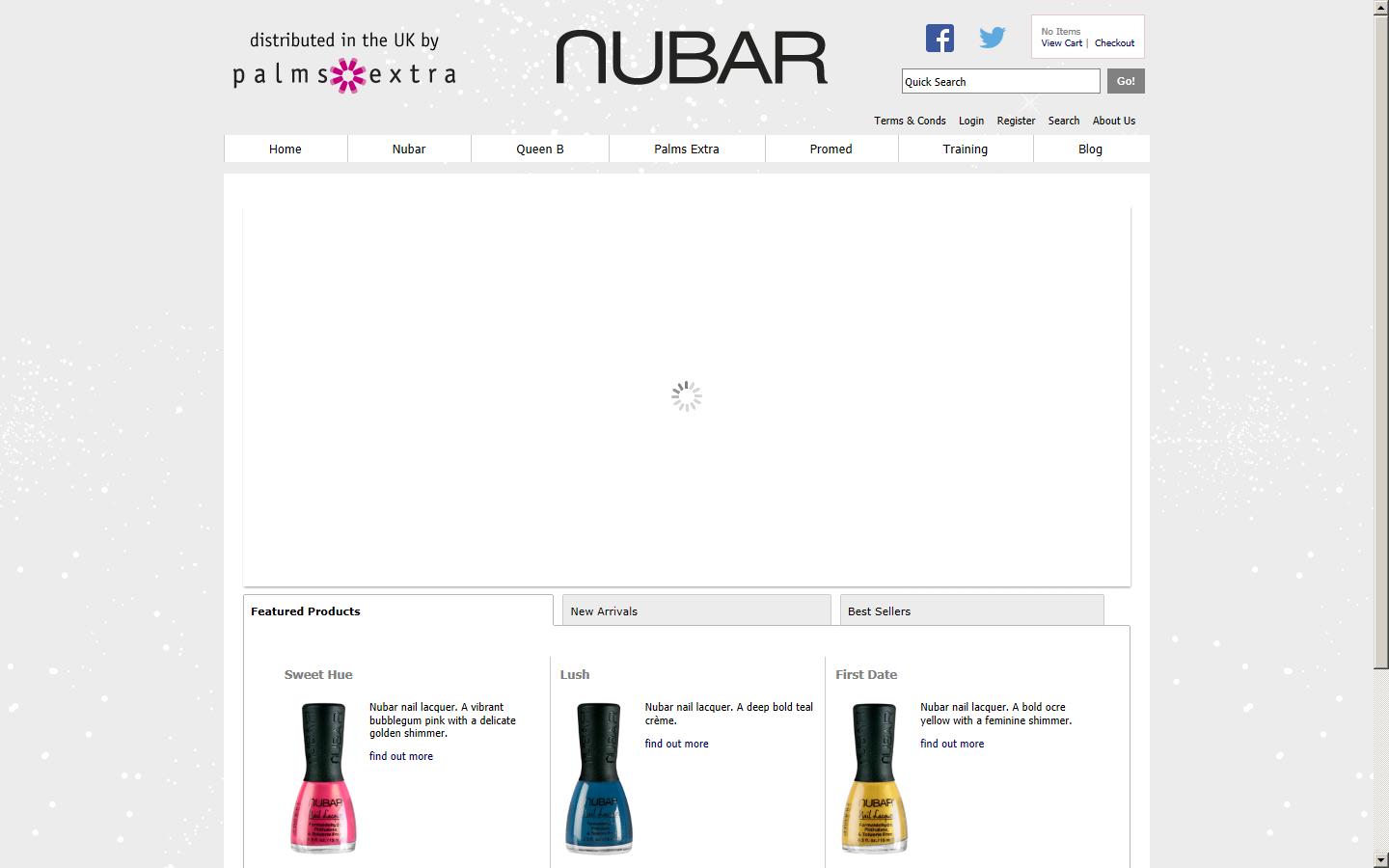Click the Lush teal bottle image

(x=598, y=777)
